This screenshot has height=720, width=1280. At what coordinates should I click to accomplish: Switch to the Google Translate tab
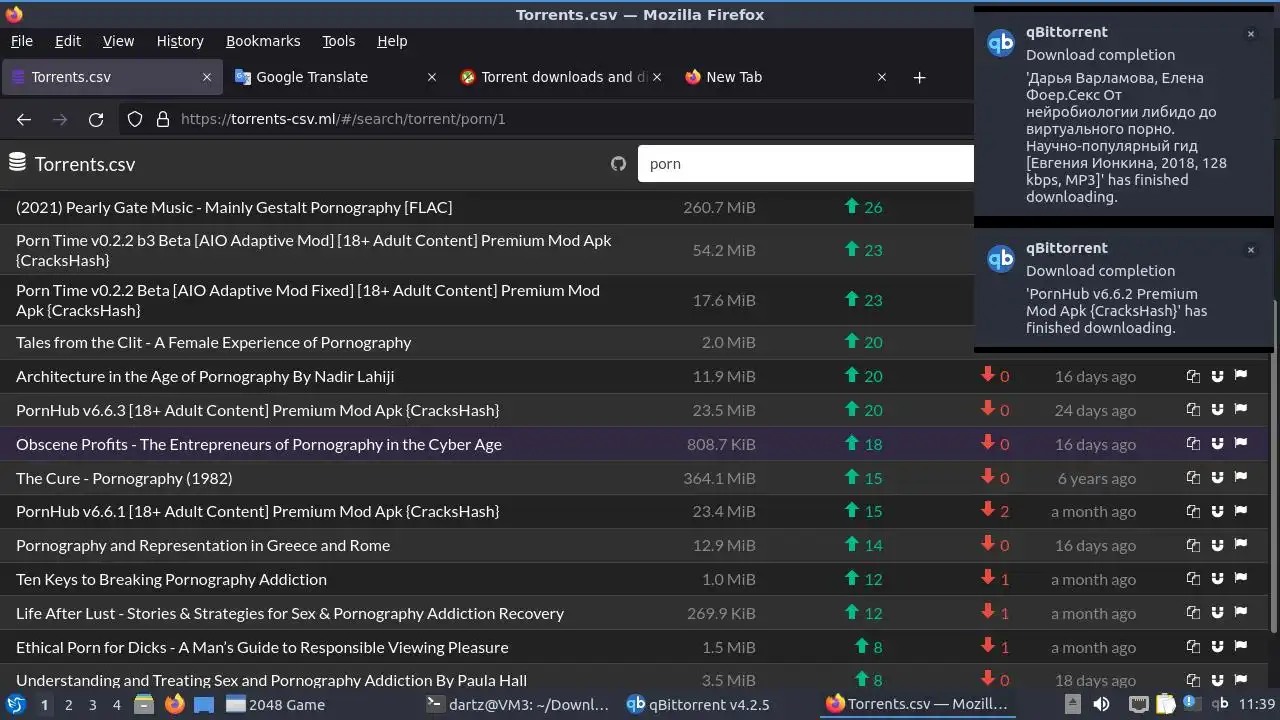pos(312,77)
